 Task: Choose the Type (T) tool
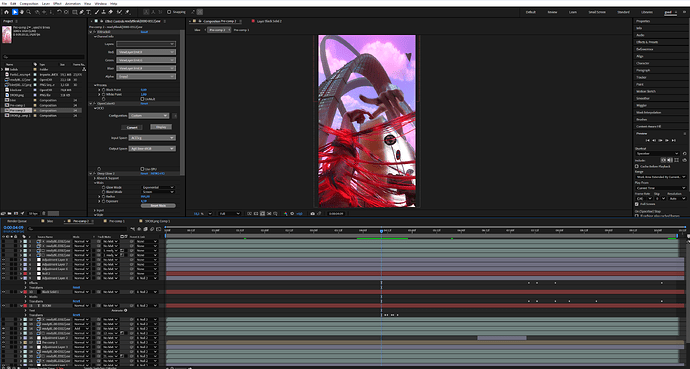tap(88, 12)
